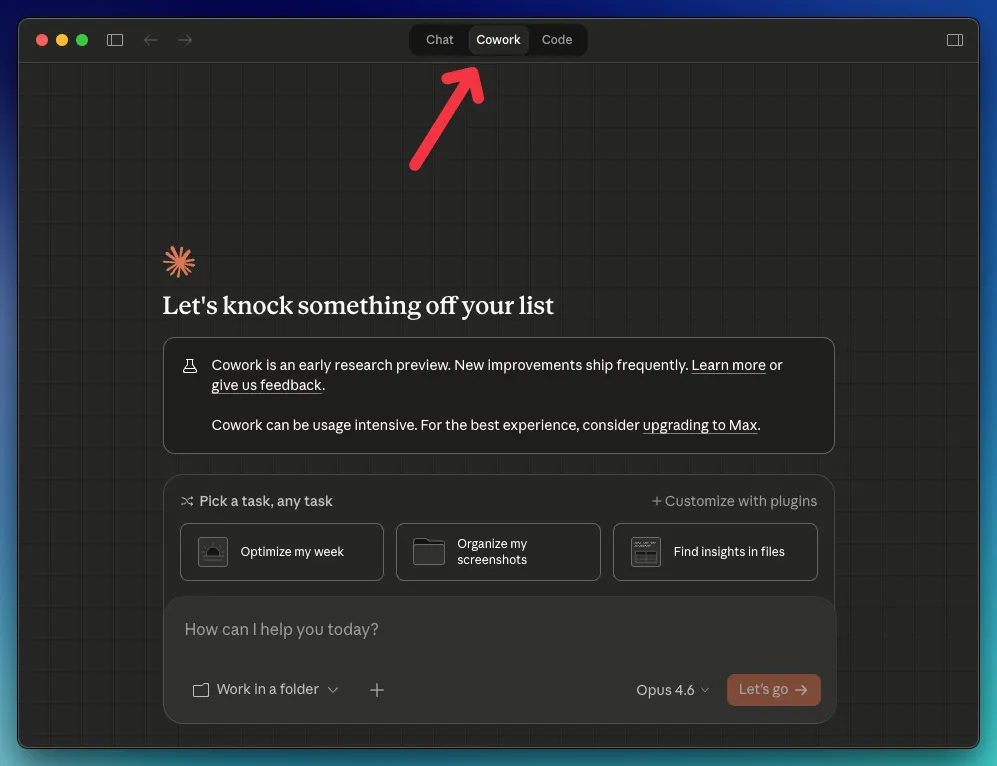Follow the Learn more link
The width and height of the screenshot is (997, 766).
pos(728,366)
